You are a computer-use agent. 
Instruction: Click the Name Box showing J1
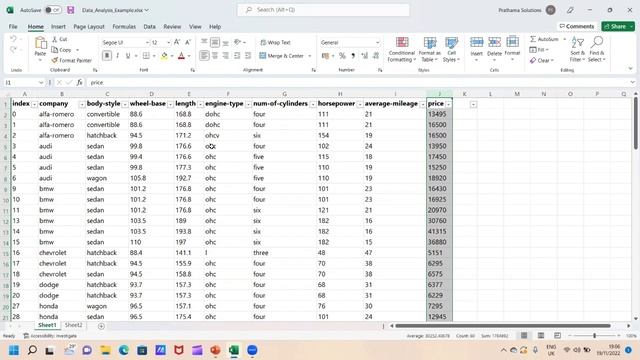pos(24,82)
